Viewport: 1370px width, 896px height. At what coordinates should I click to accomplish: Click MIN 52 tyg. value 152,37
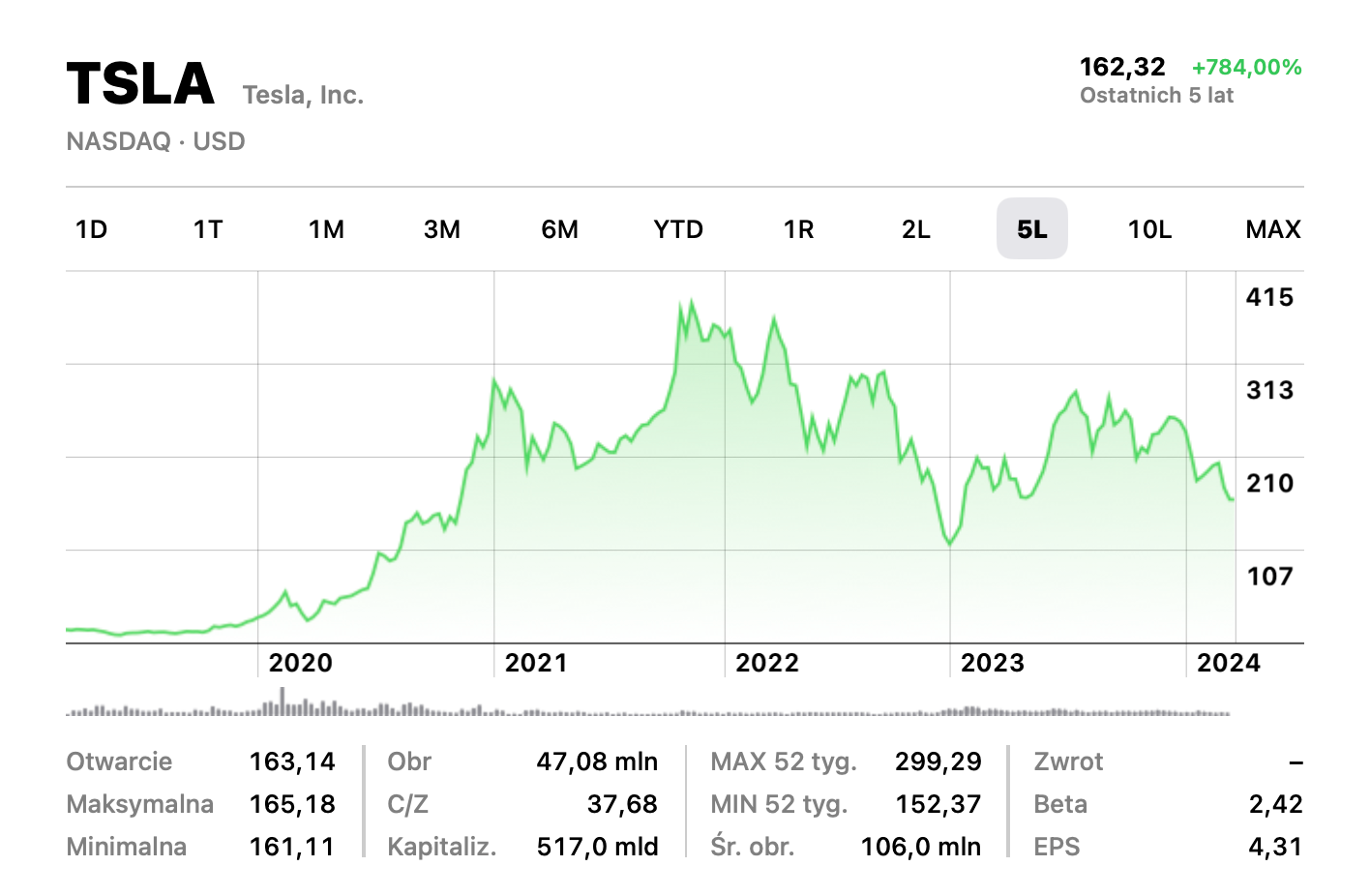coord(938,804)
